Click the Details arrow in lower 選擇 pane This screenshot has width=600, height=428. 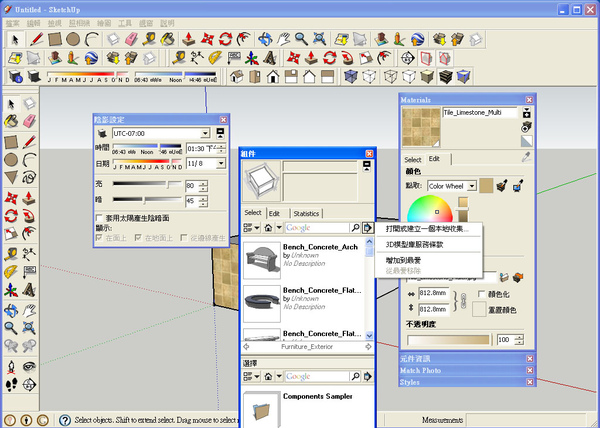[x=368, y=376]
